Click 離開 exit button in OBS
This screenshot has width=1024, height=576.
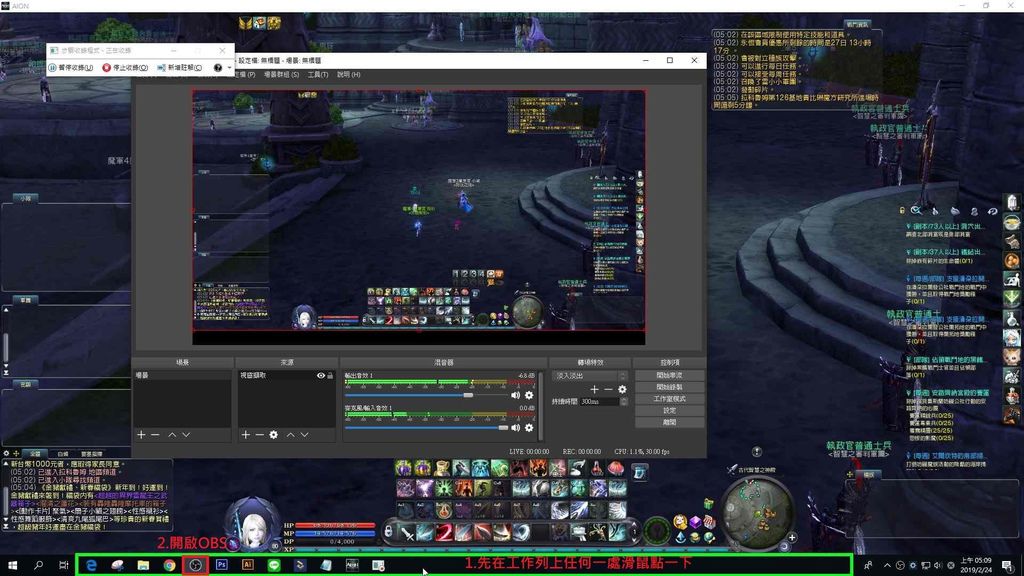point(669,423)
